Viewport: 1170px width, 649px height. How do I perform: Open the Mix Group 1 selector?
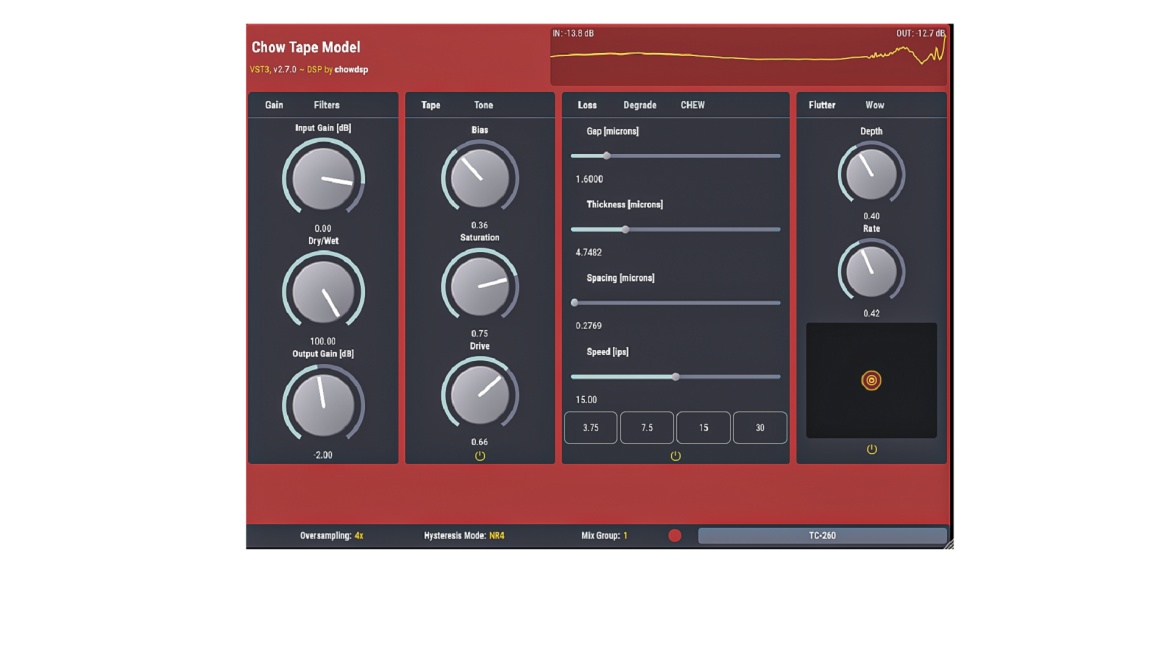[604, 536]
